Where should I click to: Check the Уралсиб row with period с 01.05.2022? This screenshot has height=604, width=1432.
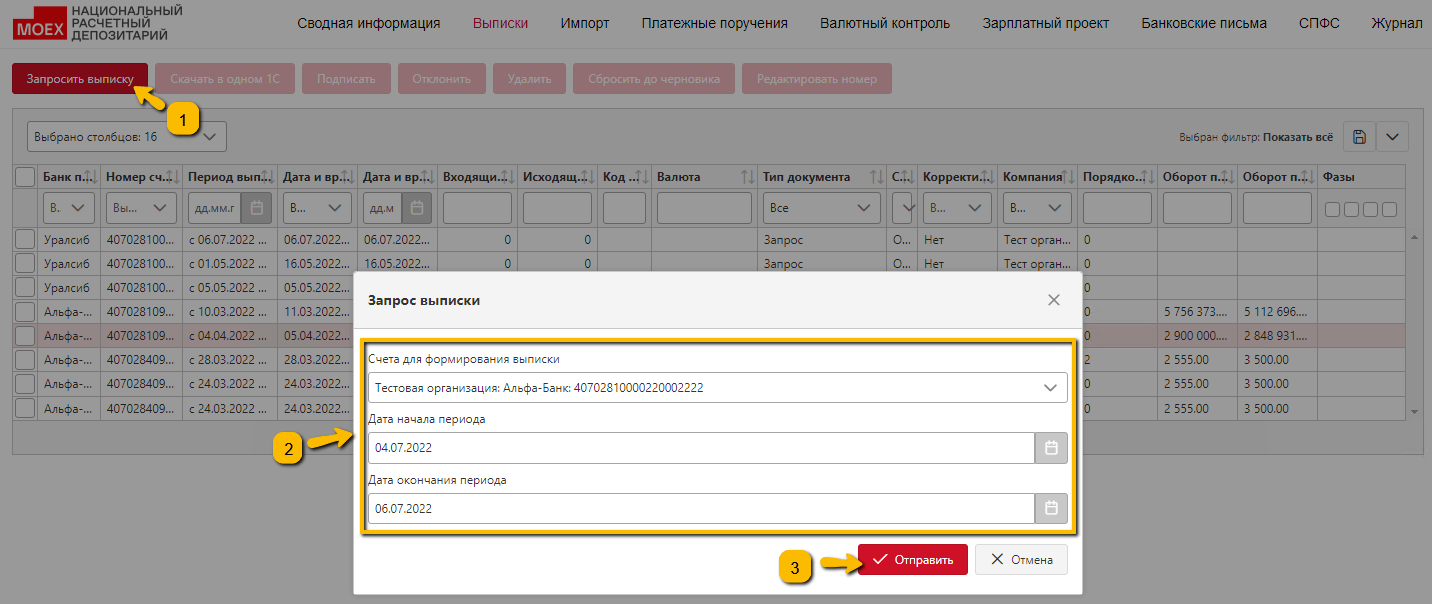click(x=25, y=264)
